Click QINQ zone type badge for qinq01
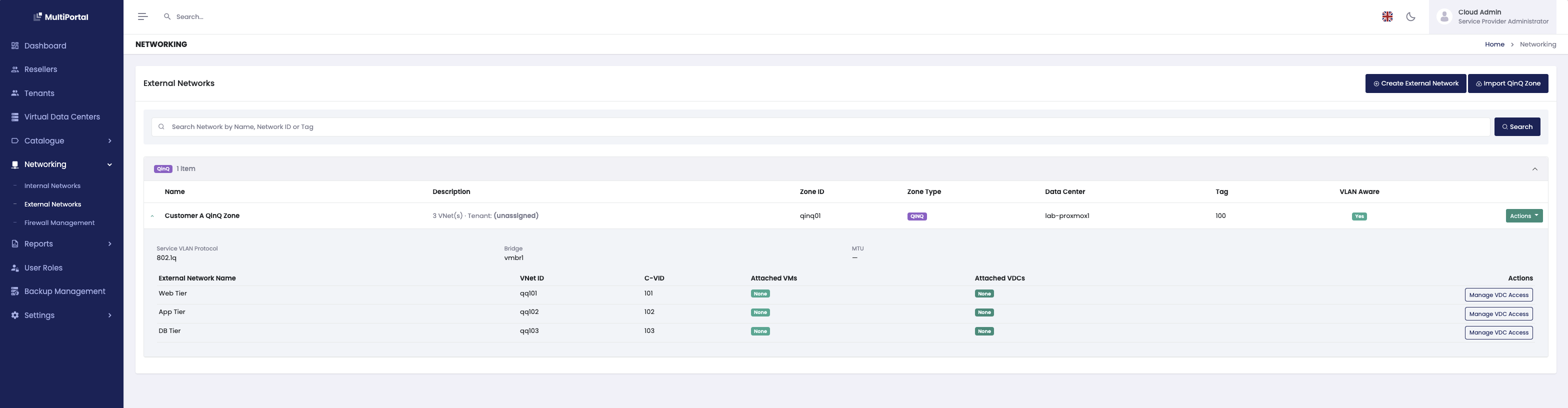 [x=916, y=216]
